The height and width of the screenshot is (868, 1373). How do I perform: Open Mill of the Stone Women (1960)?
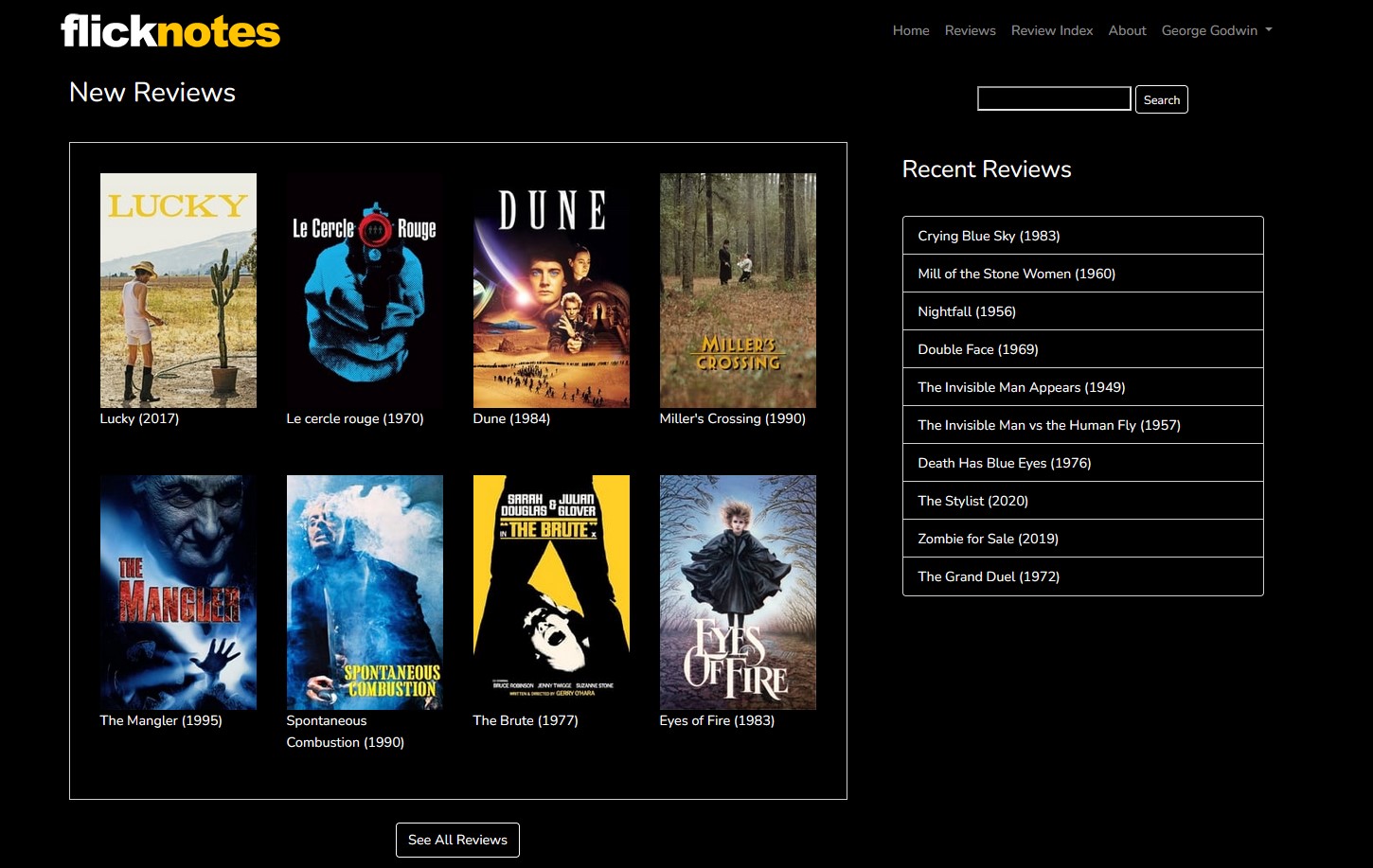pyautogui.click(x=1083, y=274)
